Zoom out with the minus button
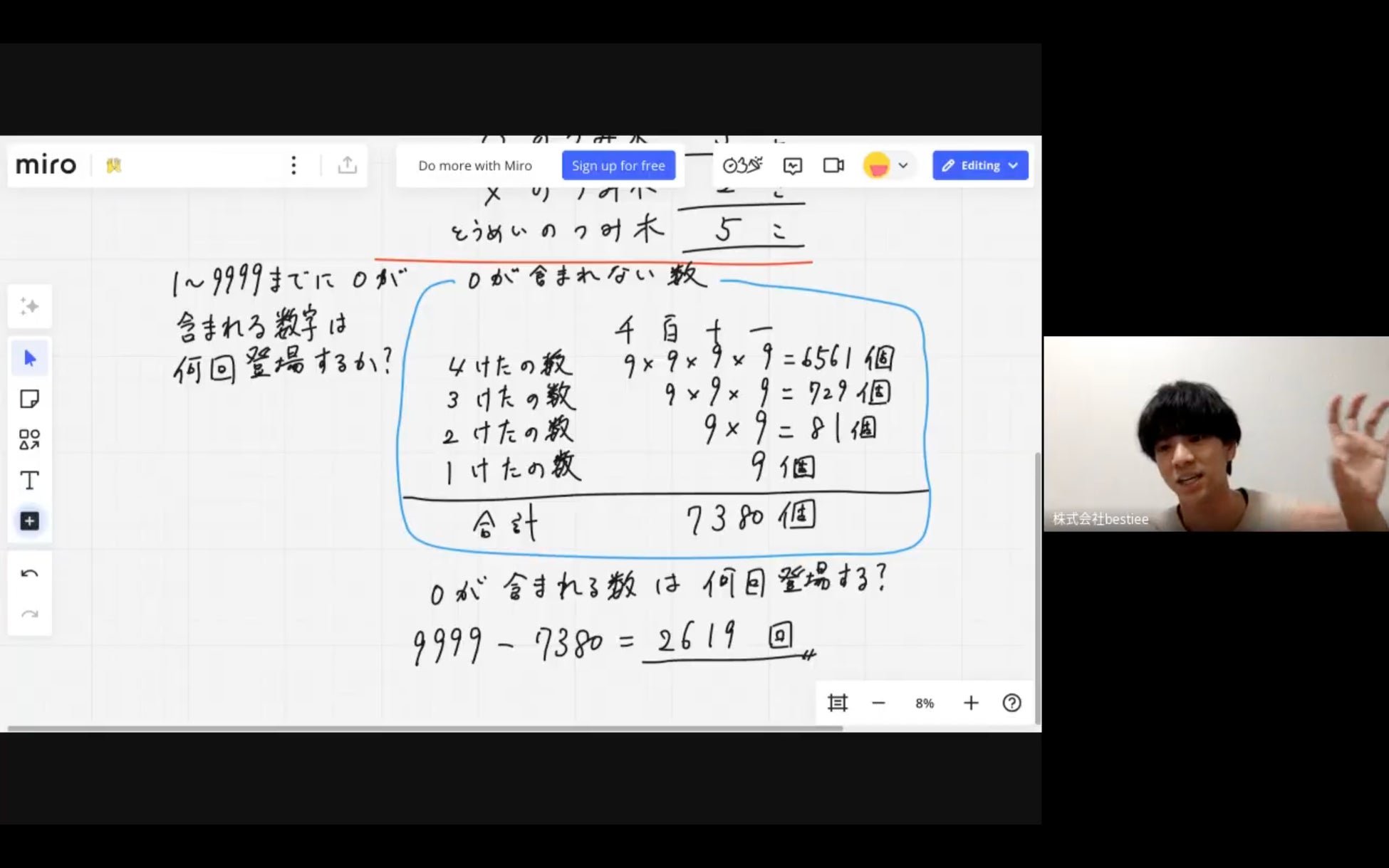1389x868 pixels. [x=878, y=703]
